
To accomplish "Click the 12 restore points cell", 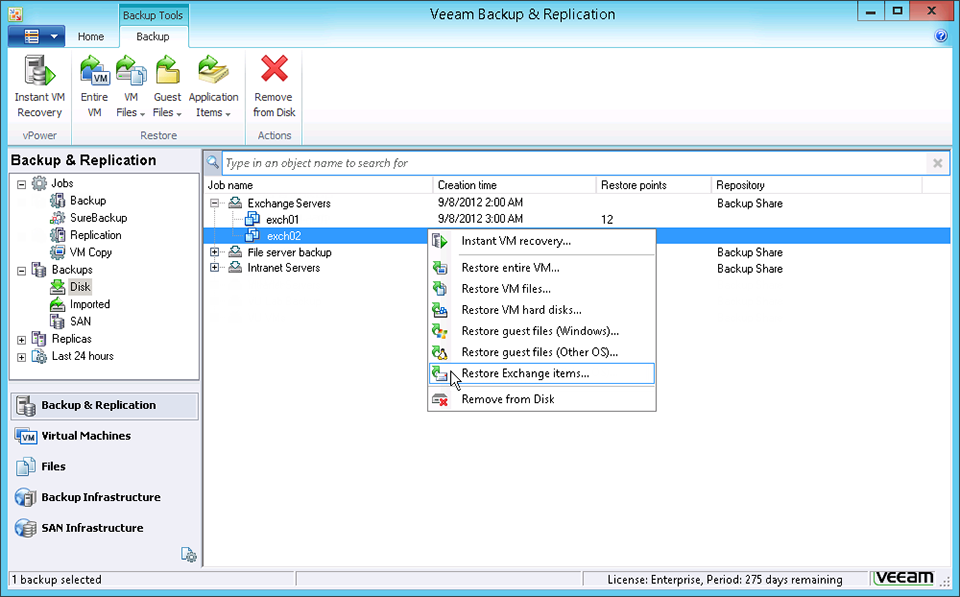I will pyautogui.click(x=607, y=219).
